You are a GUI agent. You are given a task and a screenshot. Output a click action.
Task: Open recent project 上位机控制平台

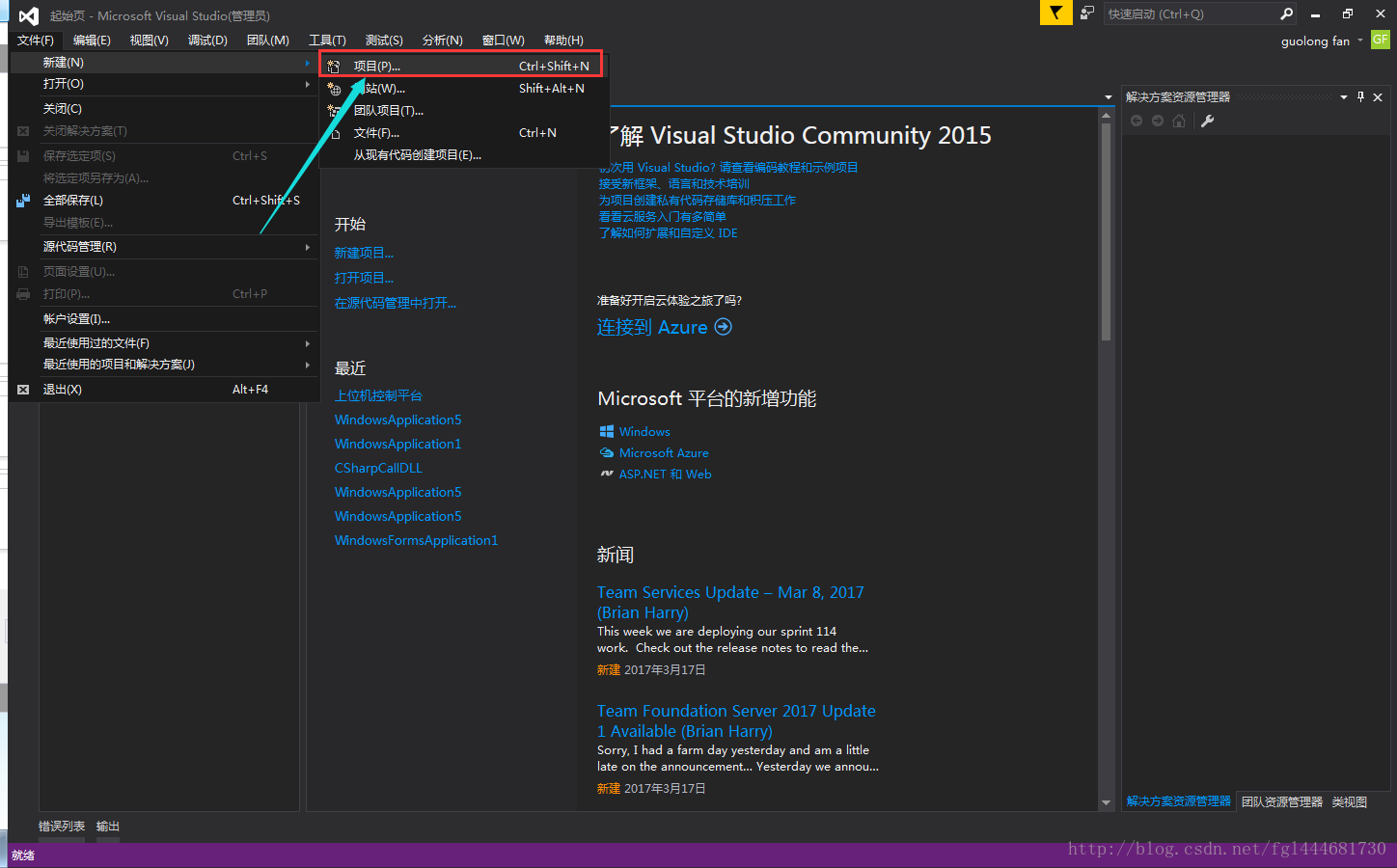point(378,395)
